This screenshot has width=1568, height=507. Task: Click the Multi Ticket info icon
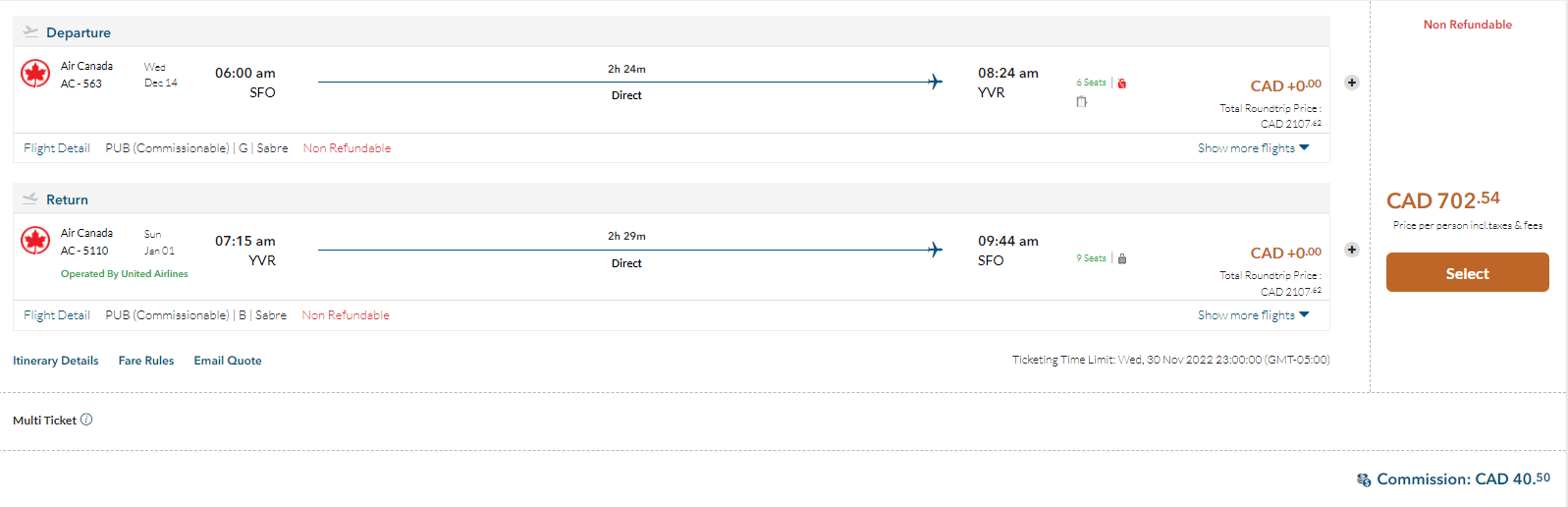pos(86,420)
